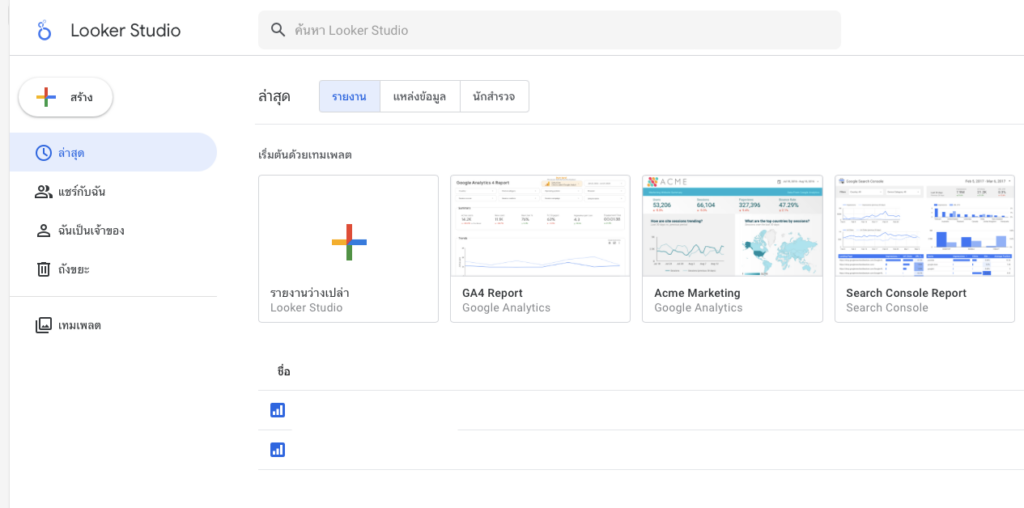Click the search magnifier icon
The height and width of the screenshot is (508, 1024).
(278, 30)
